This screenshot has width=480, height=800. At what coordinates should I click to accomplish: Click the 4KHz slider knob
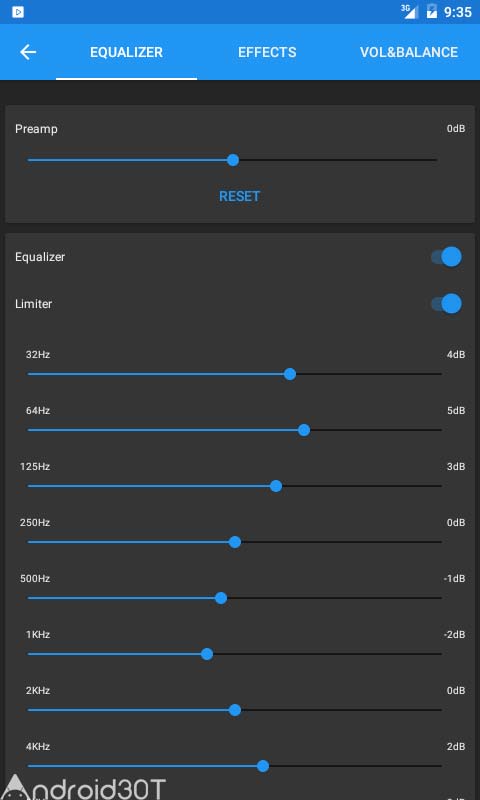(263, 766)
